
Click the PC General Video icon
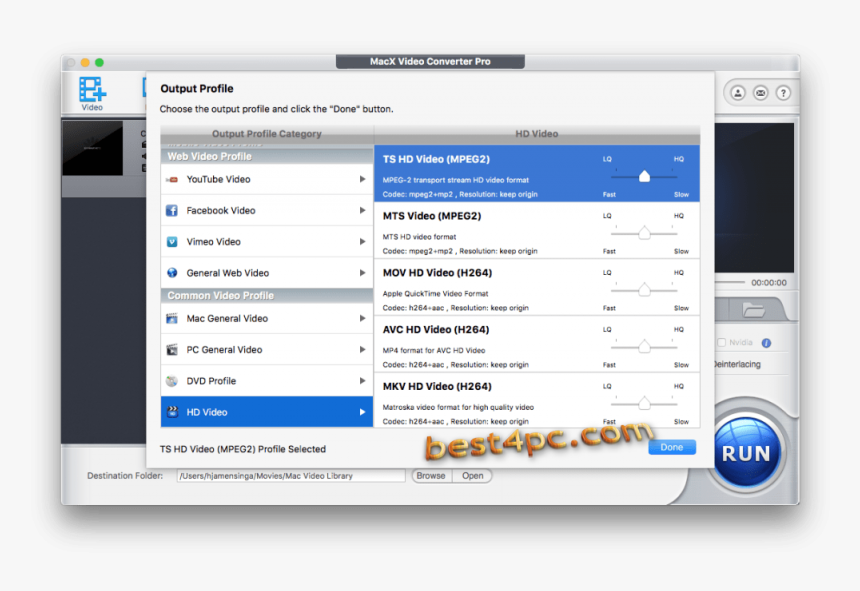coord(172,350)
